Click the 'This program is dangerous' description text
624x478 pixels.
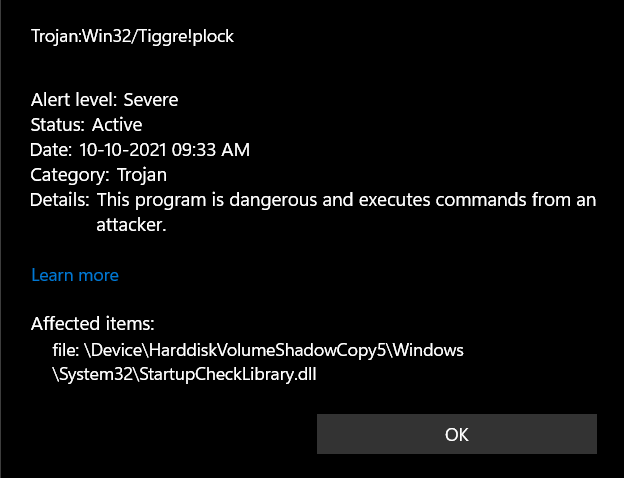(206, 200)
